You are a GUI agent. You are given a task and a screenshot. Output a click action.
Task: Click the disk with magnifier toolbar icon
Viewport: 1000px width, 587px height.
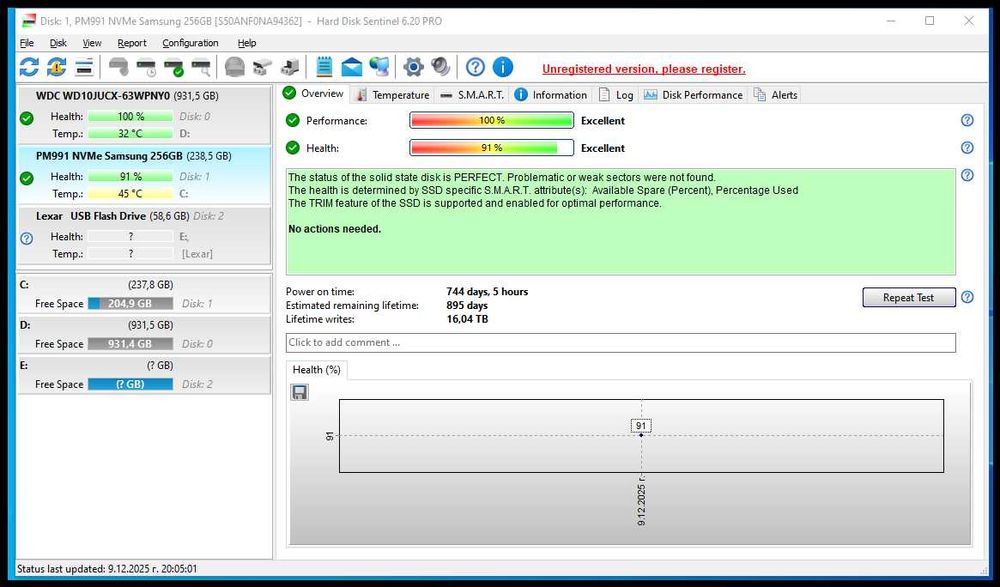(x=201, y=67)
